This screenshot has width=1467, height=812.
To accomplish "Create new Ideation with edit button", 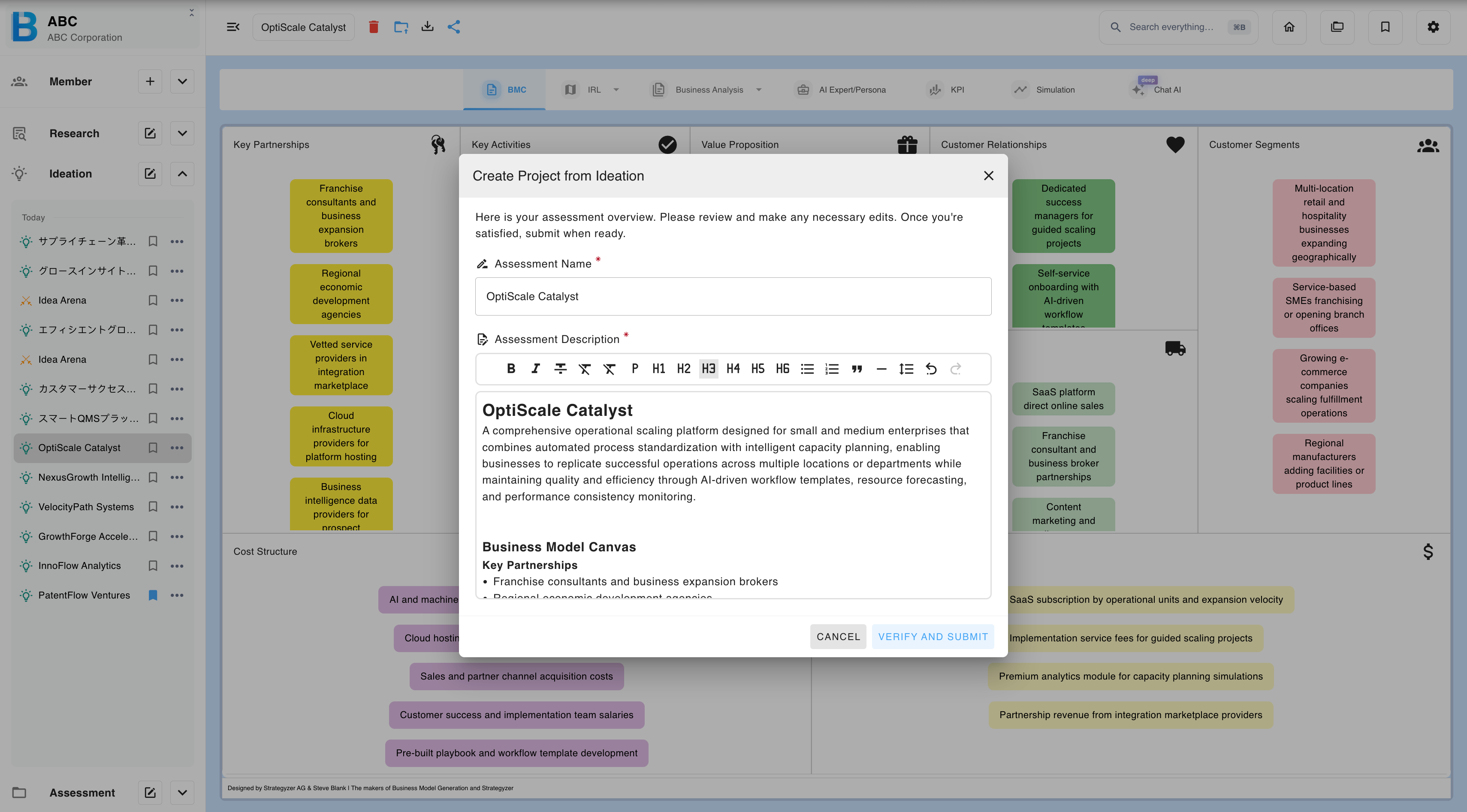I will point(150,174).
